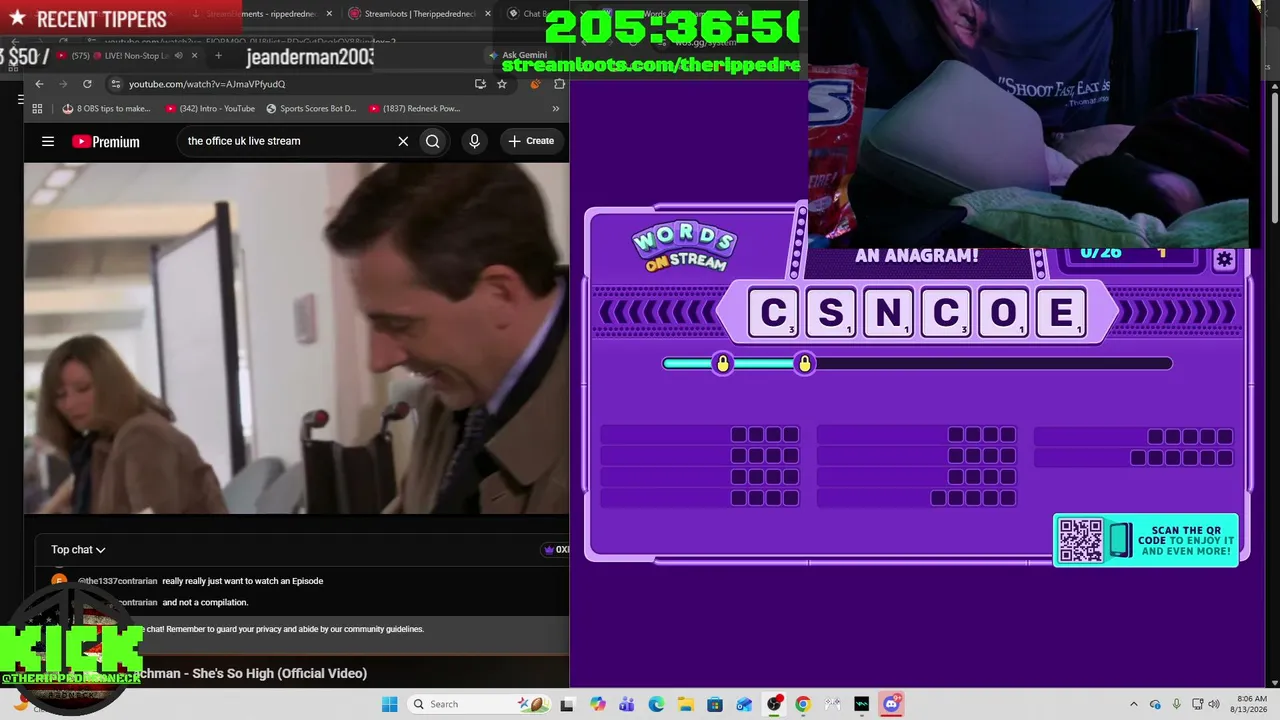1280x720 pixels.
Task: Click the second lock on the progress bar
Action: tap(805, 363)
